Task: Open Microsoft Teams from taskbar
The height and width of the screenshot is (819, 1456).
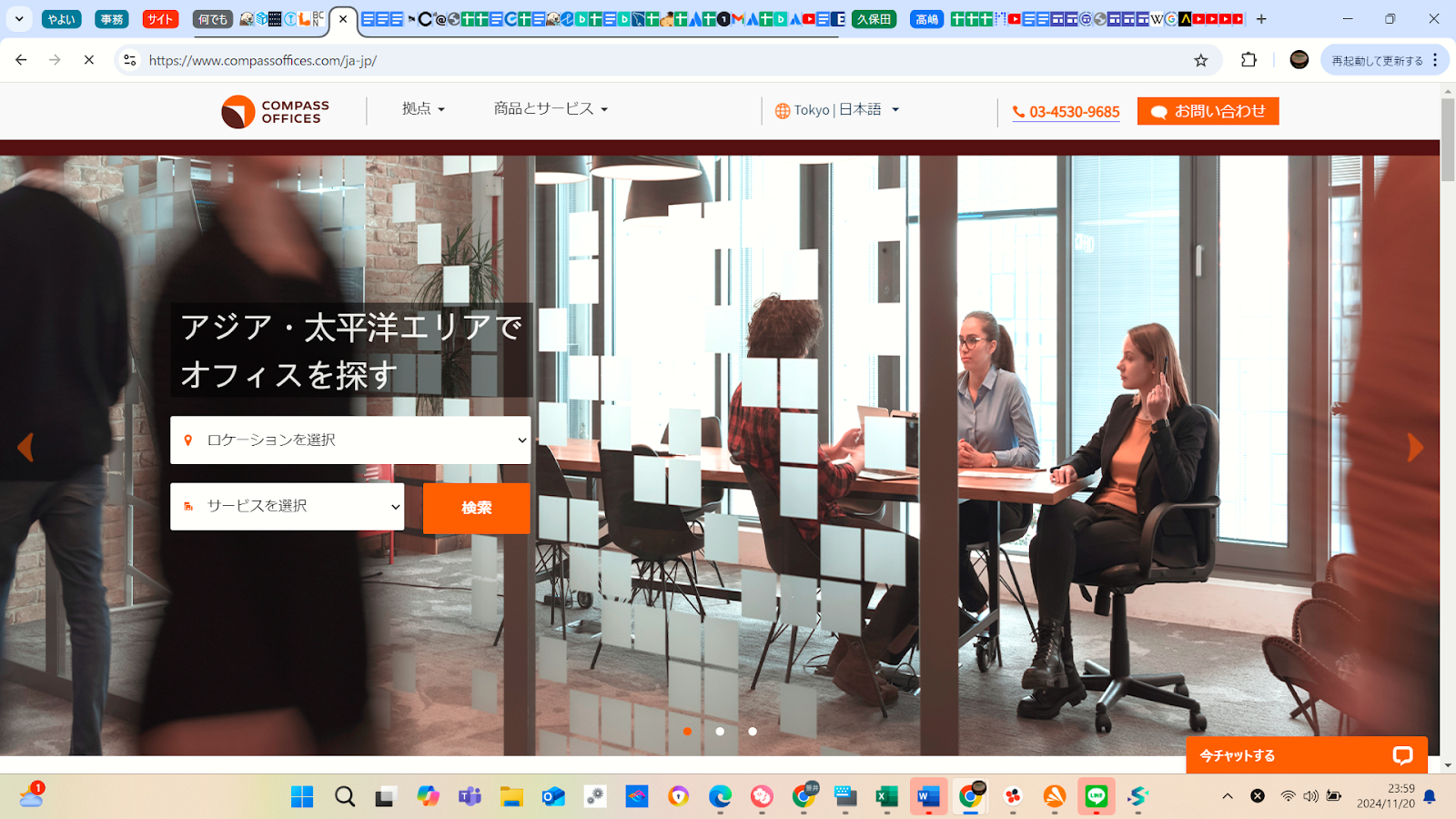Action: tap(470, 797)
